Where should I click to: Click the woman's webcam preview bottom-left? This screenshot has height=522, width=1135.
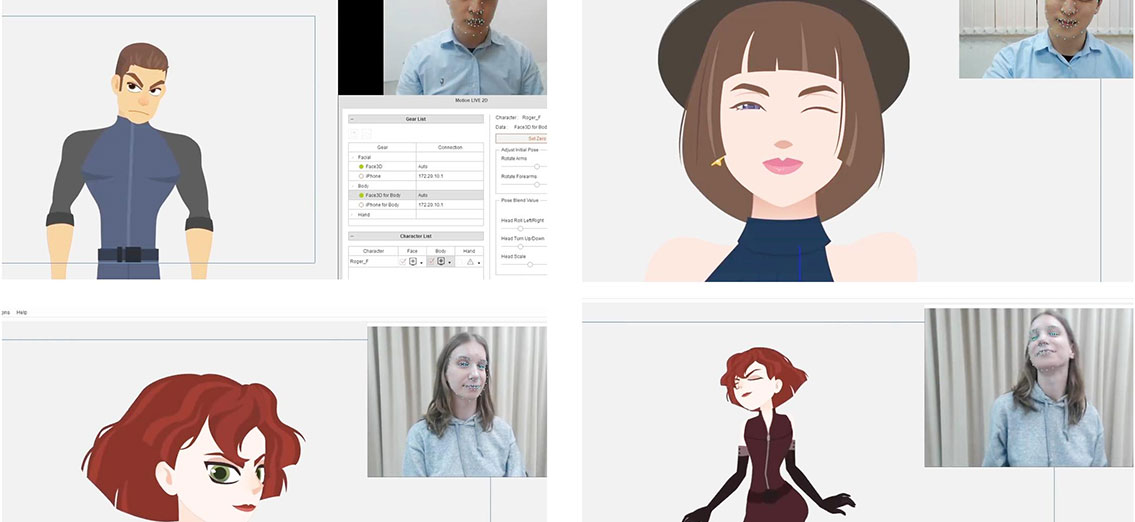tap(457, 401)
